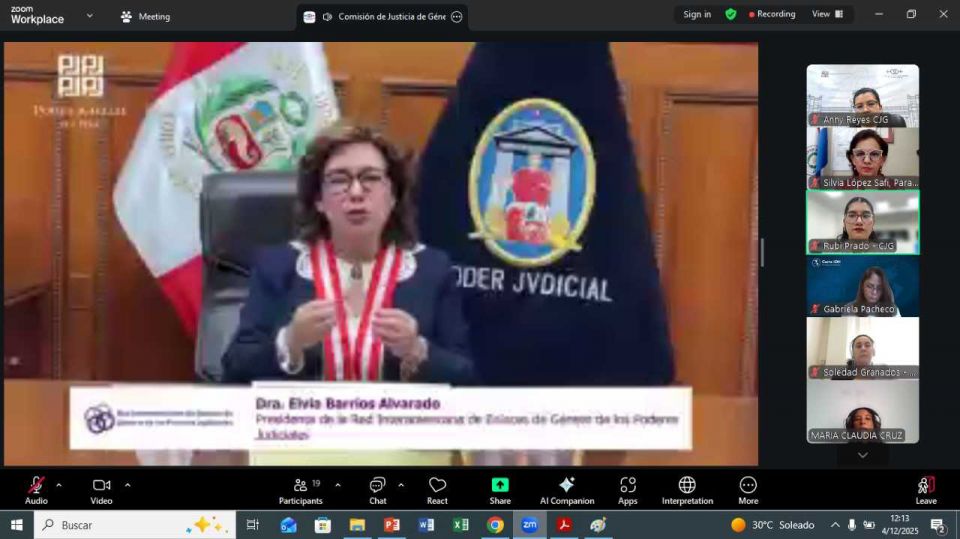
Task: Select the Comisión de Justicia de Género tab
Action: tap(382, 16)
